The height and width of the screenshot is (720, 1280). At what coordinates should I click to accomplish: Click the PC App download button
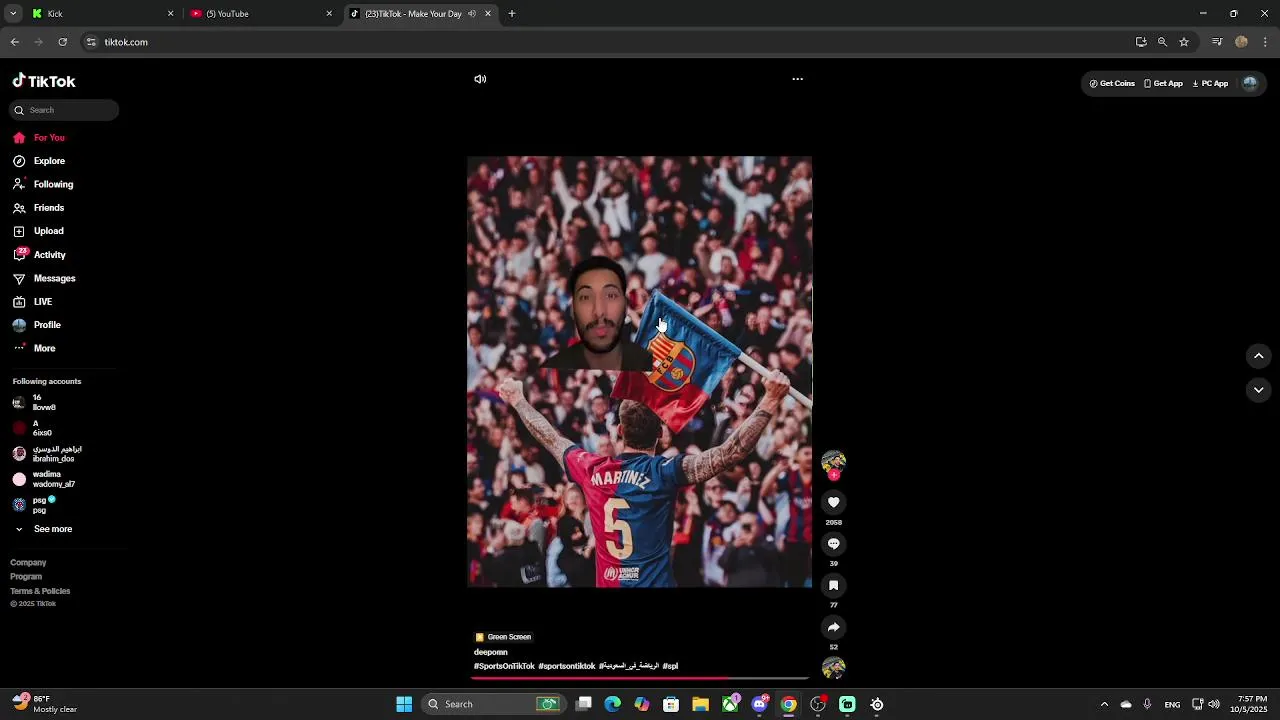point(1210,84)
